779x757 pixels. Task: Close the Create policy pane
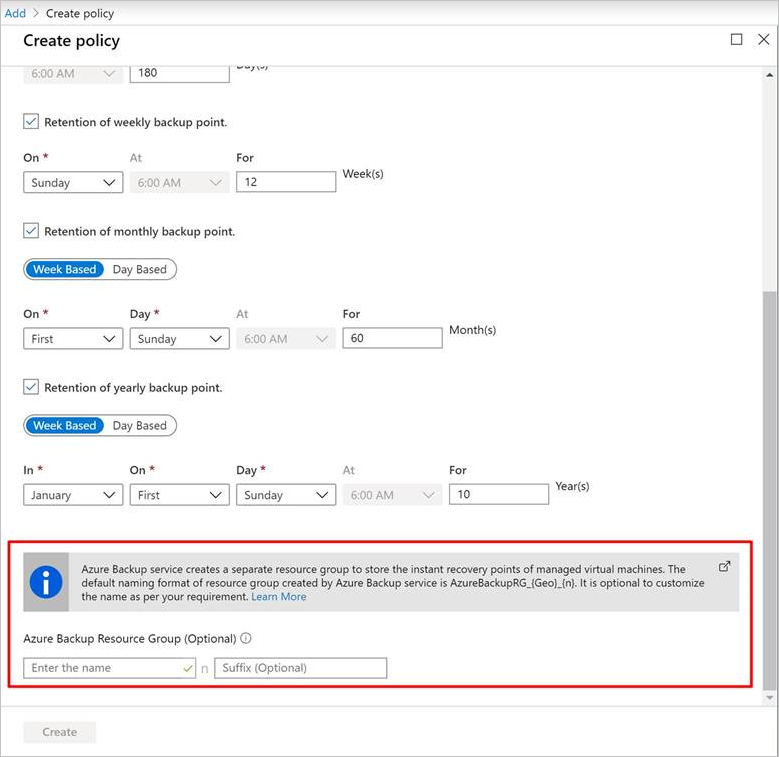pyautogui.click(x=764, y=39)
